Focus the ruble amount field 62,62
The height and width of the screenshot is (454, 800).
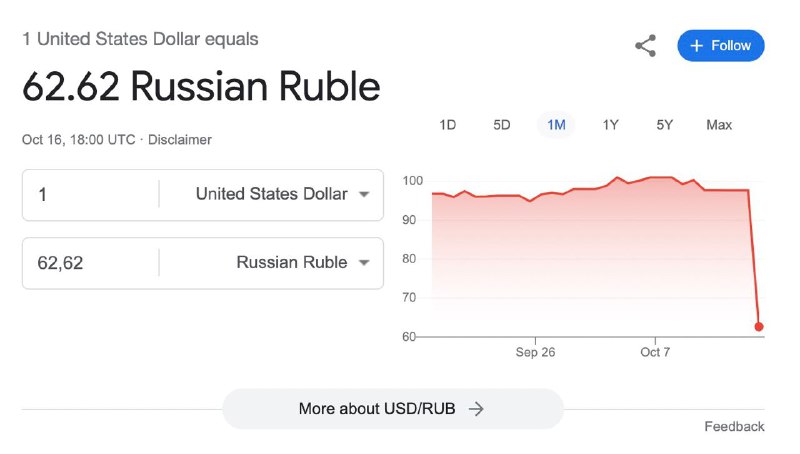91,263
